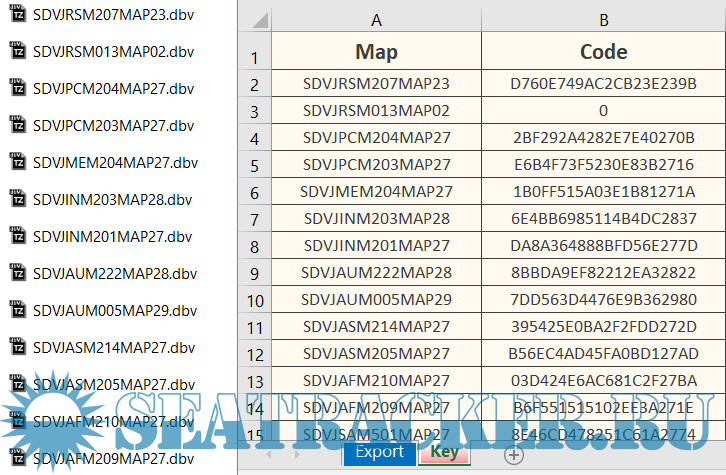Select cell containing code 0
The height and width of the screenshot is (475, 726).
tap(603, 111)
